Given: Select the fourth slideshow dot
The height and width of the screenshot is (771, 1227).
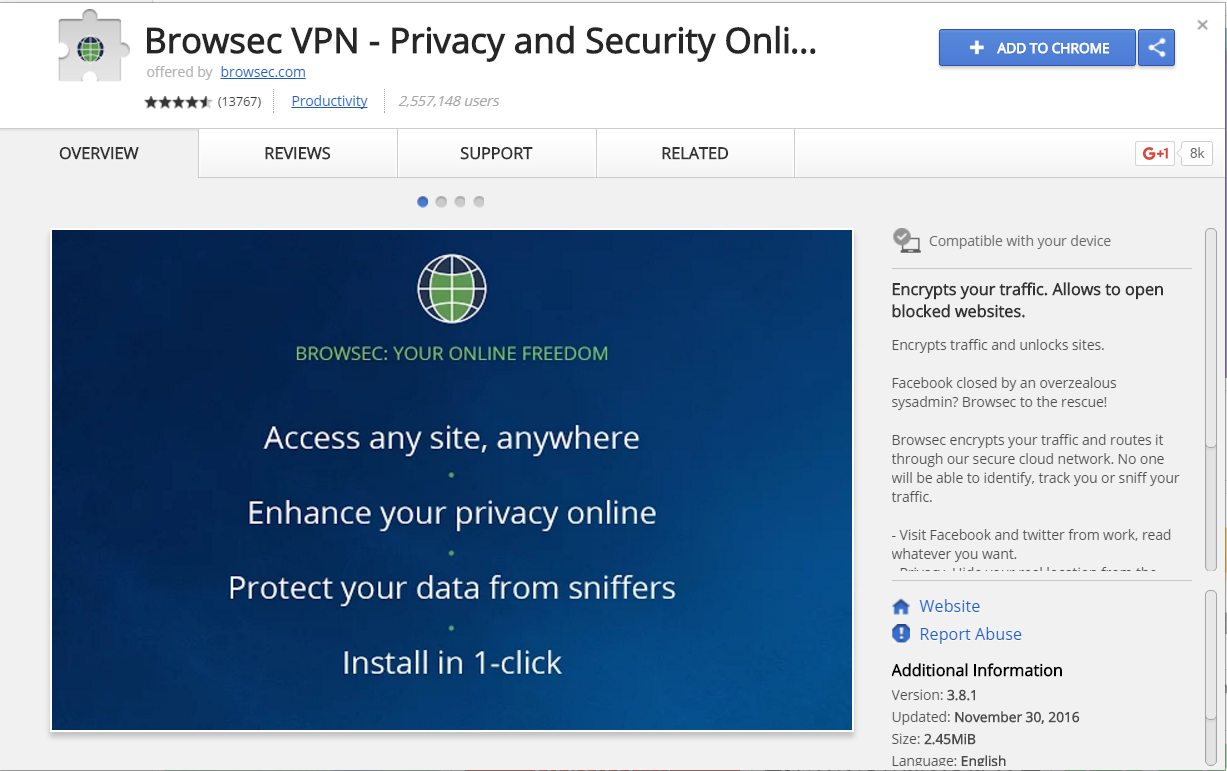Looking at the screenshot, I should [x=479, y=202].
